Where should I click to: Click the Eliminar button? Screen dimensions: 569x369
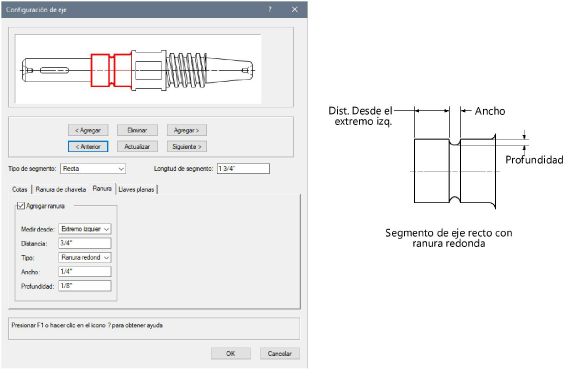(x=137, y=130)
